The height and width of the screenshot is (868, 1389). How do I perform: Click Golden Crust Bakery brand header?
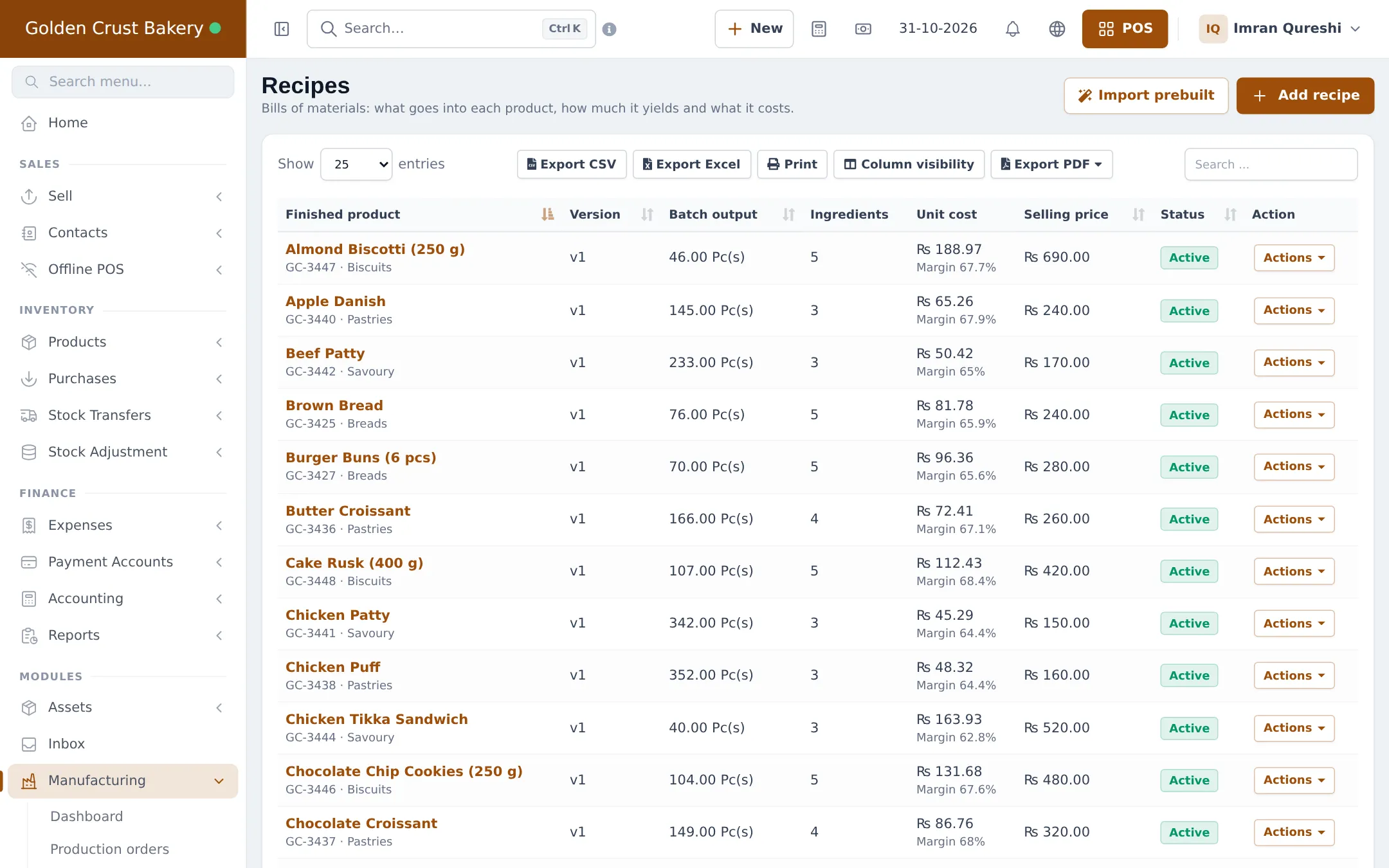click(x=123, y=29)
